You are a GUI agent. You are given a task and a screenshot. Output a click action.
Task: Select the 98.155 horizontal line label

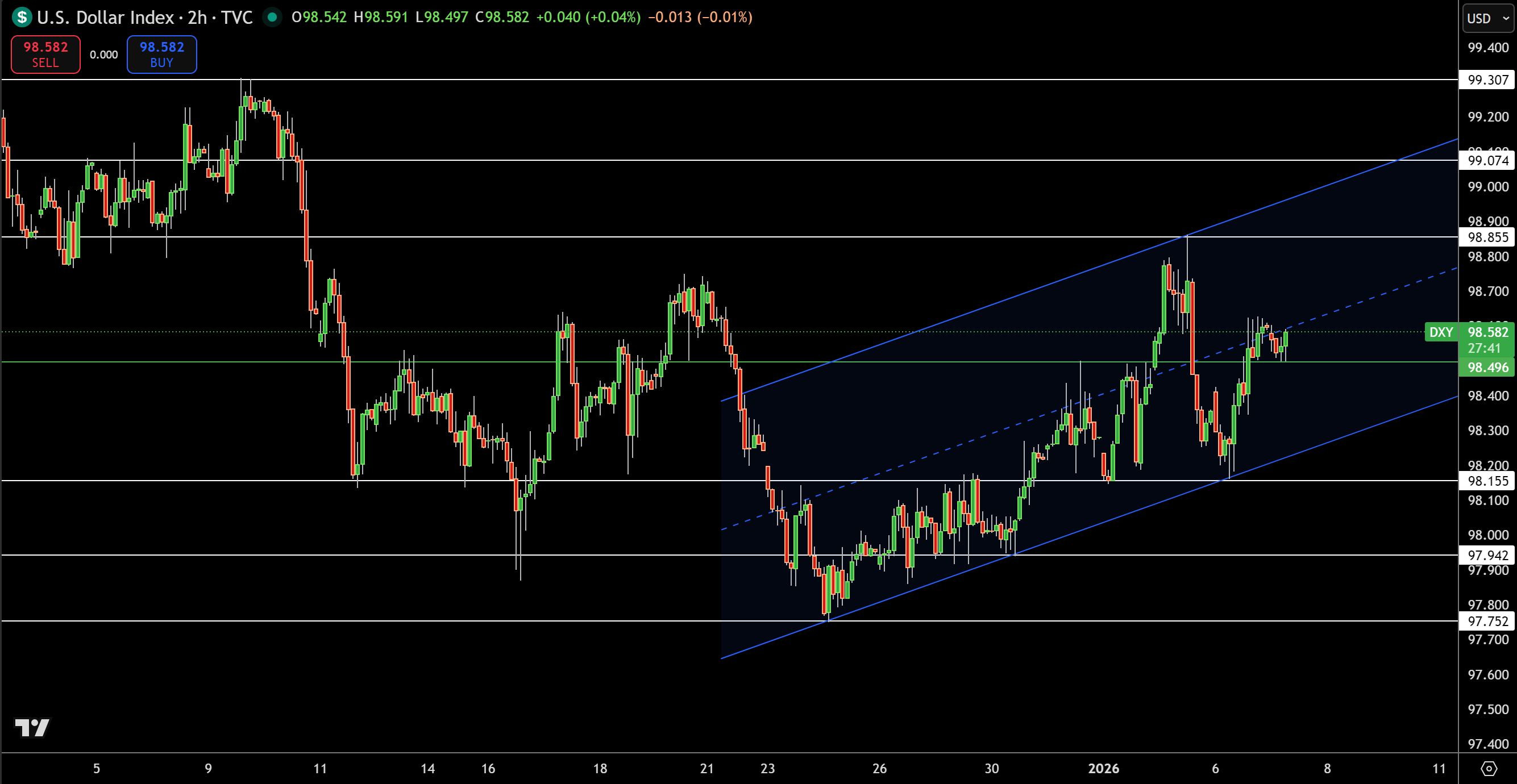tap(1487, 481)
